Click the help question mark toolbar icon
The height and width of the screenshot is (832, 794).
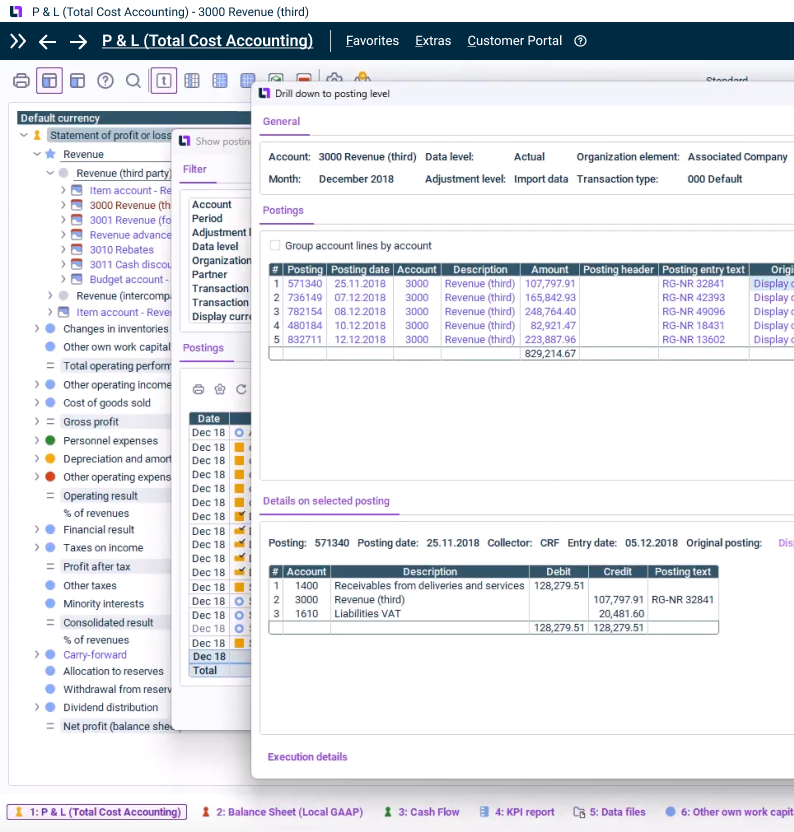105,81
